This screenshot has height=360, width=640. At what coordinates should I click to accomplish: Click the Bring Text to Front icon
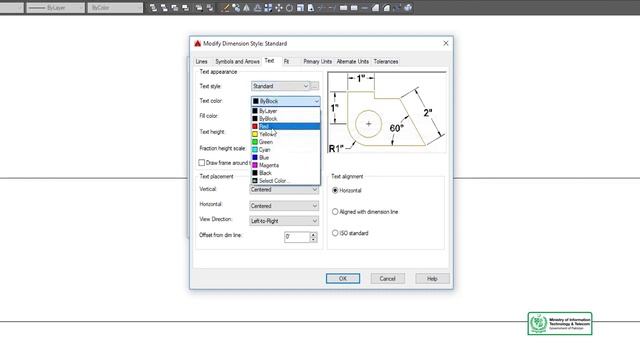click(x=199, y=8)
